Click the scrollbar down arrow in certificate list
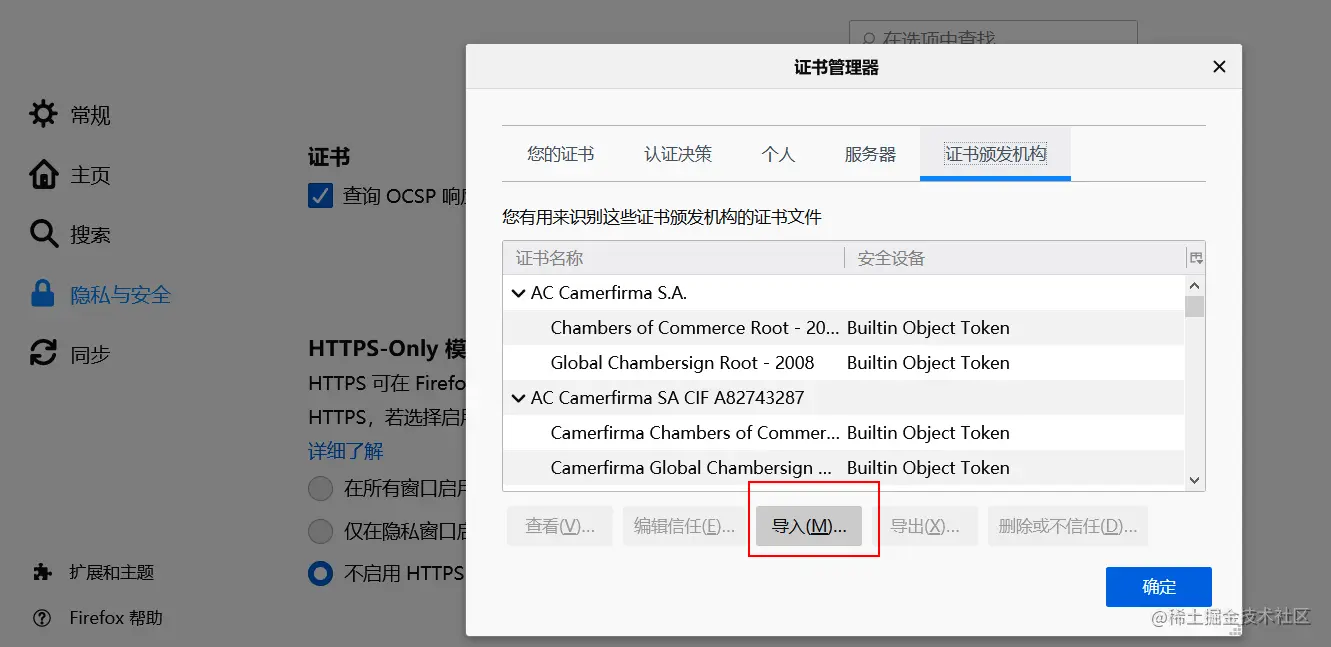 tap(1194, 480)
